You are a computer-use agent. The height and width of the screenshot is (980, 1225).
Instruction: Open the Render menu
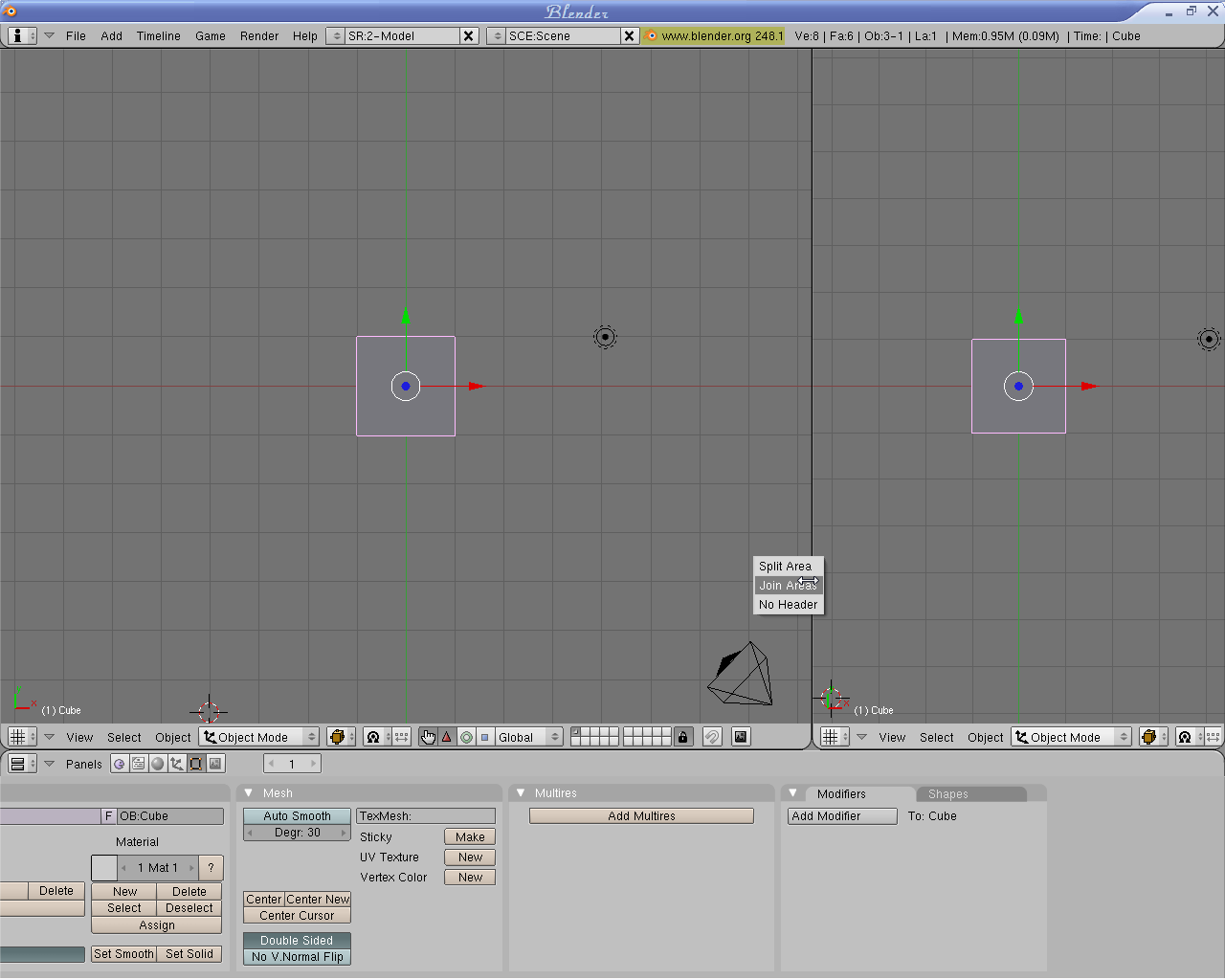(258, 36)
